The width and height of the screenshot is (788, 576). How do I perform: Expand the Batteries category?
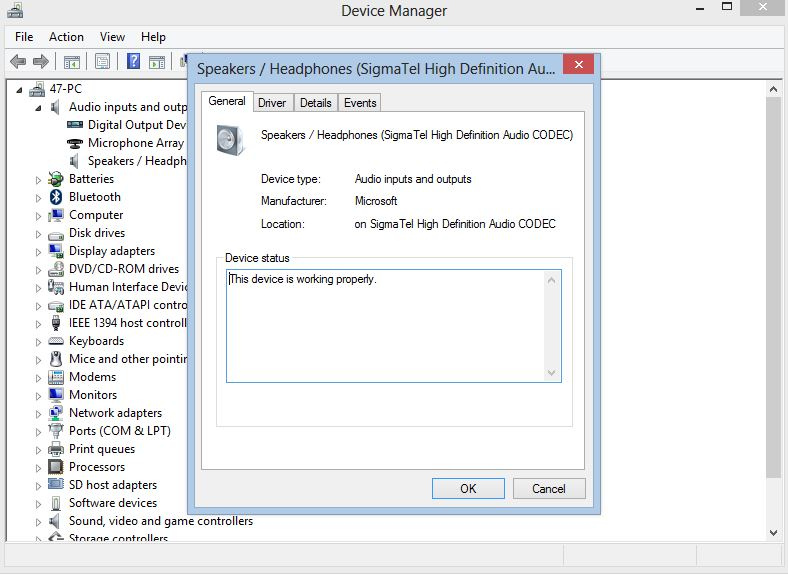point(39,180)
